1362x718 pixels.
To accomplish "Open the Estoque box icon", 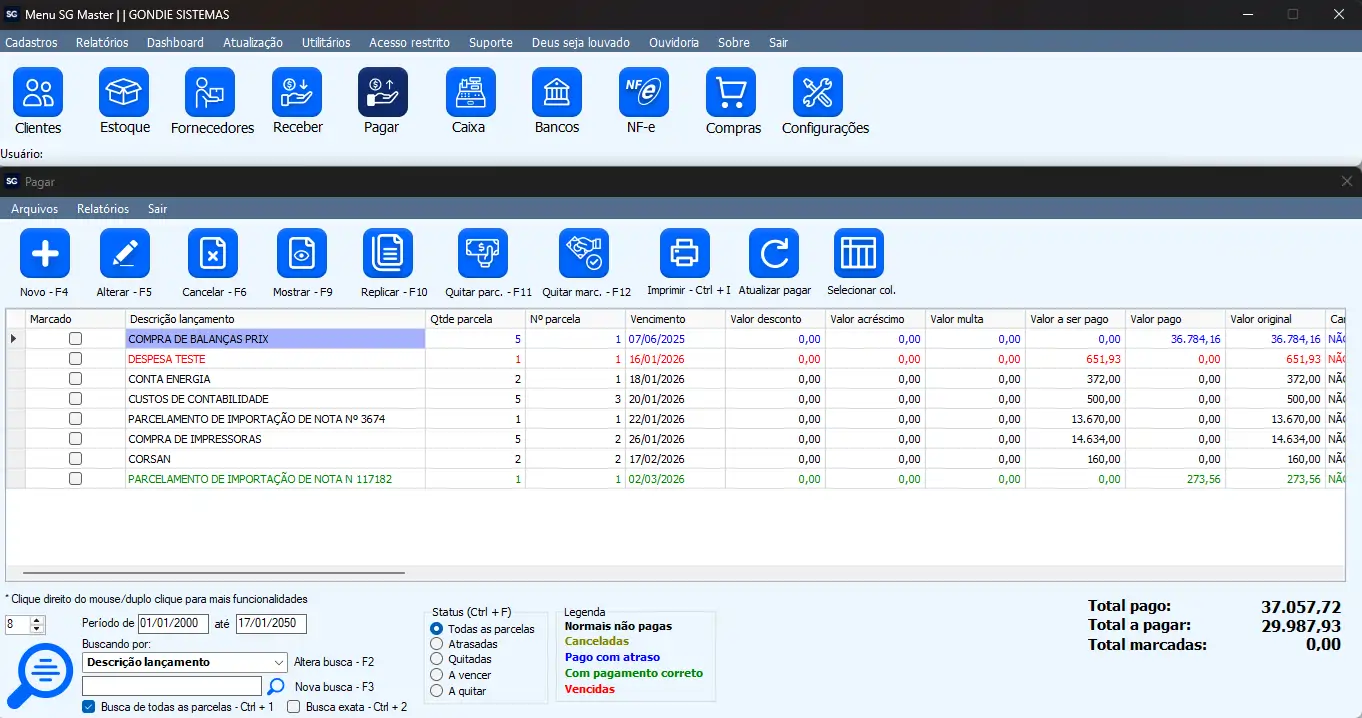I will [x=124, y=93].
